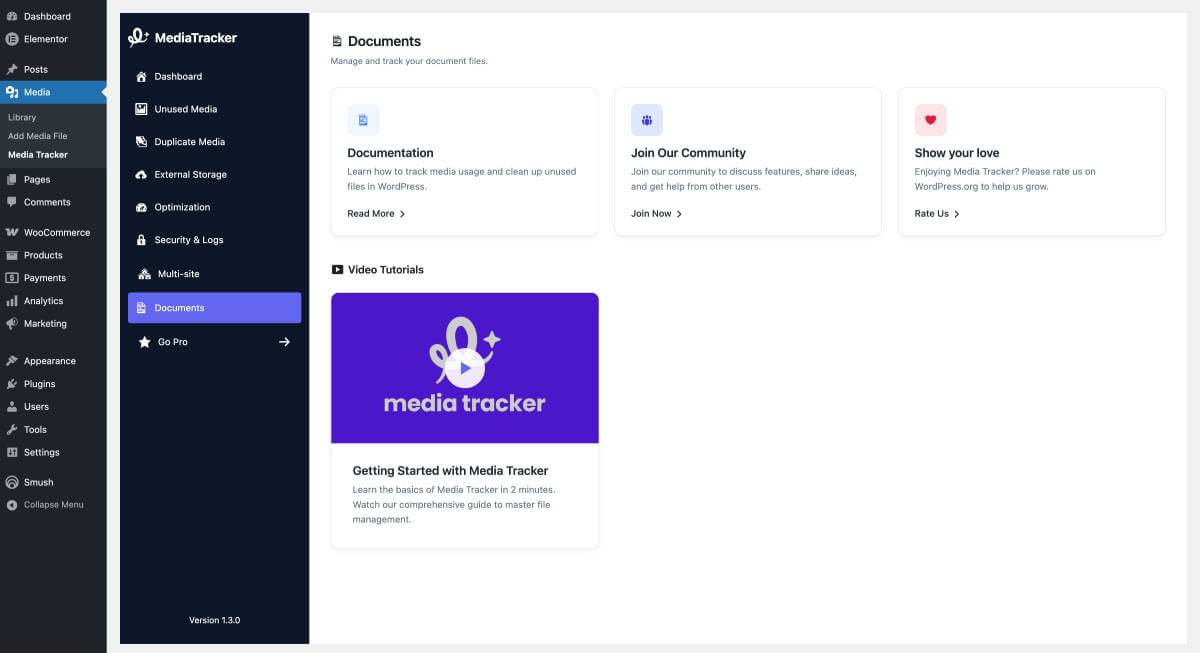Select the Optimization gauge icon
The width and height of the screenshot is (1200, 653).
(x=142, y=207)
